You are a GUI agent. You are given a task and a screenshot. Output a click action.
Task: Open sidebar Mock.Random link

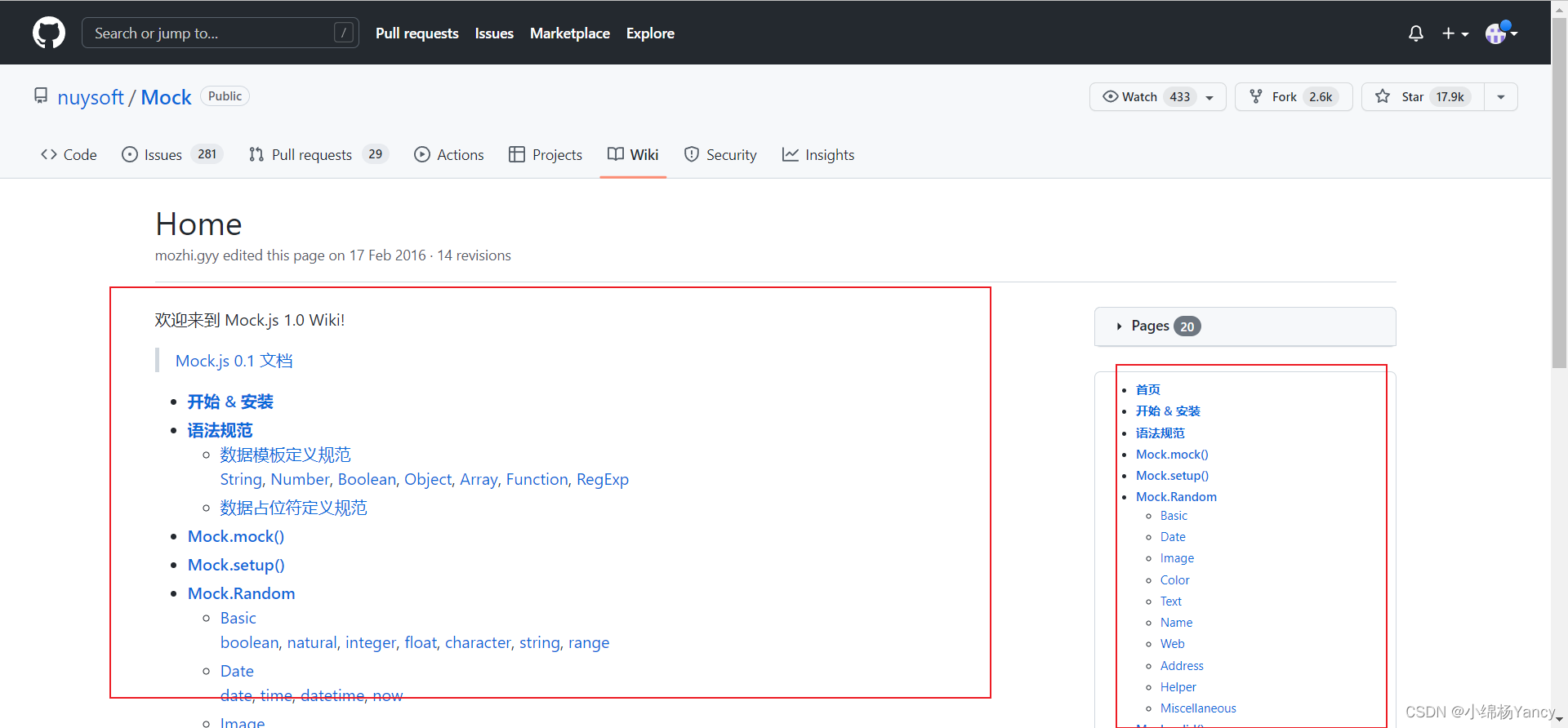pos(1176,496)
